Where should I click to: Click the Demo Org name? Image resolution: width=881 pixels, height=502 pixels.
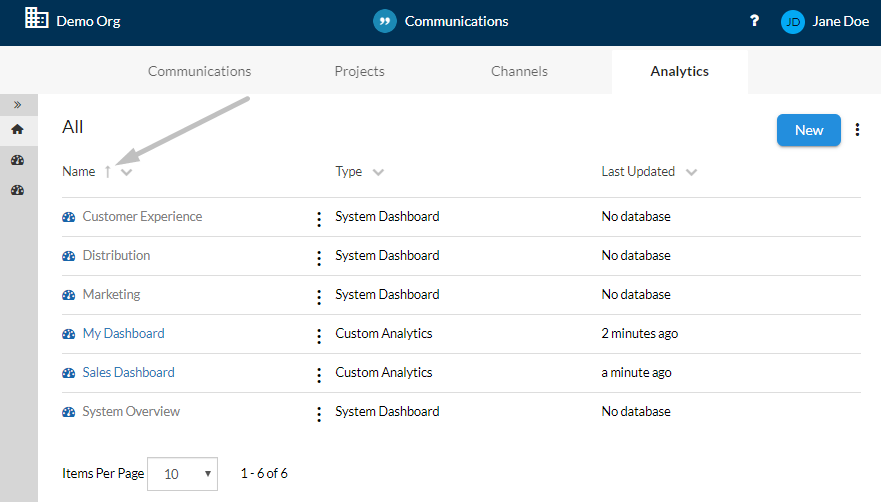[x=88, y=21]
